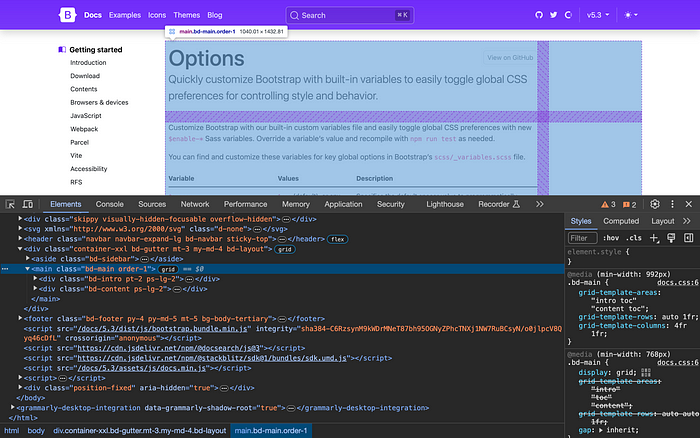This screenshot has width=700, height=438.
Task: Expand the grammarly-desktop-integration node
Action: point(12,407)
